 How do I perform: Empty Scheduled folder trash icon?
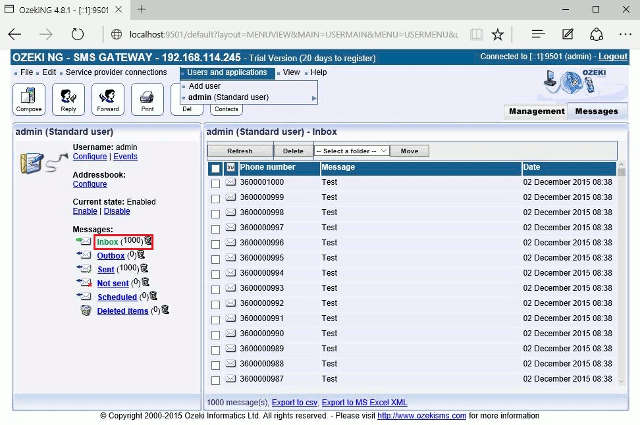pos(153,296)
